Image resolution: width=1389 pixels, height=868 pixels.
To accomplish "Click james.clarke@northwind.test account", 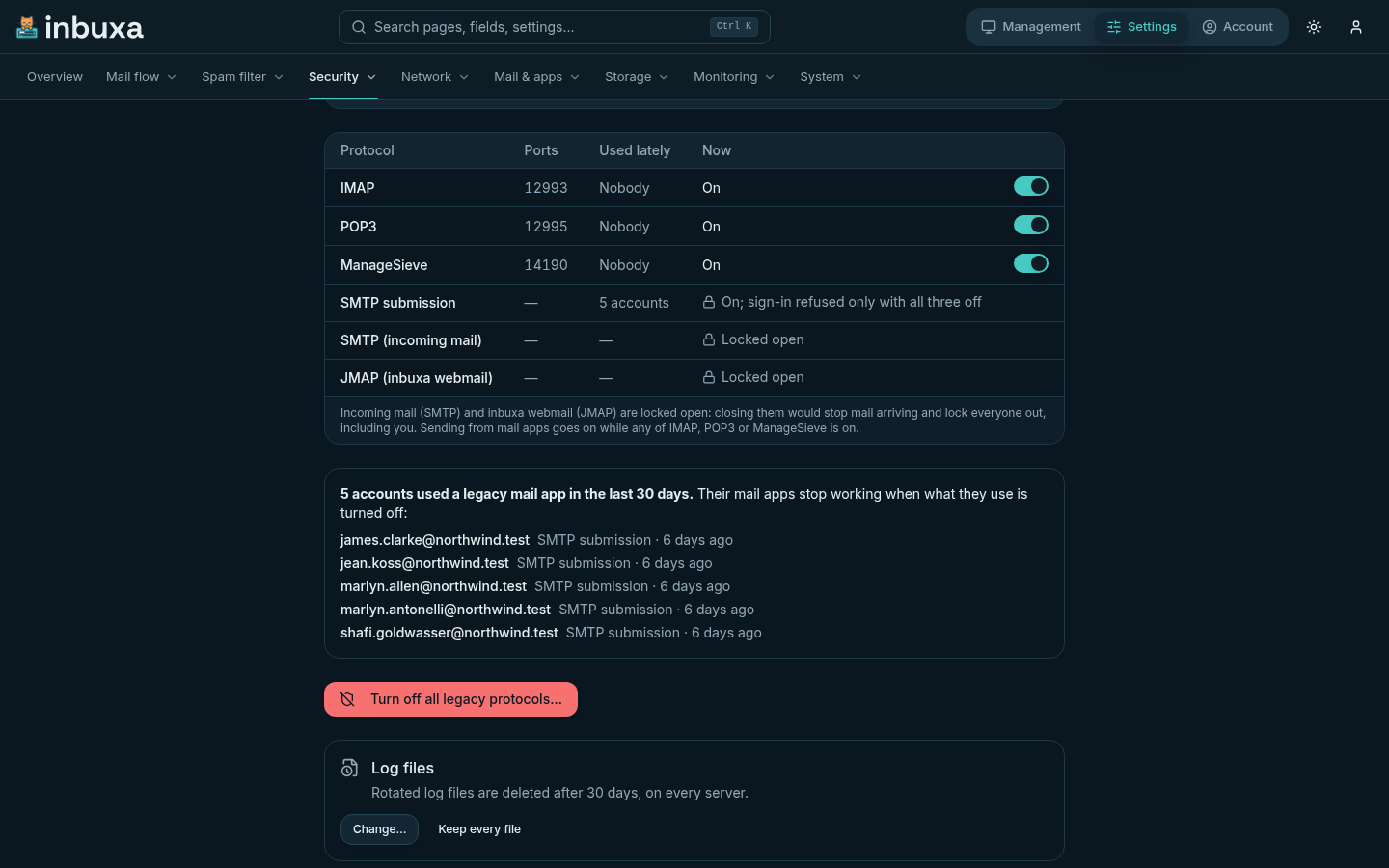I will (x=435, y=540).
